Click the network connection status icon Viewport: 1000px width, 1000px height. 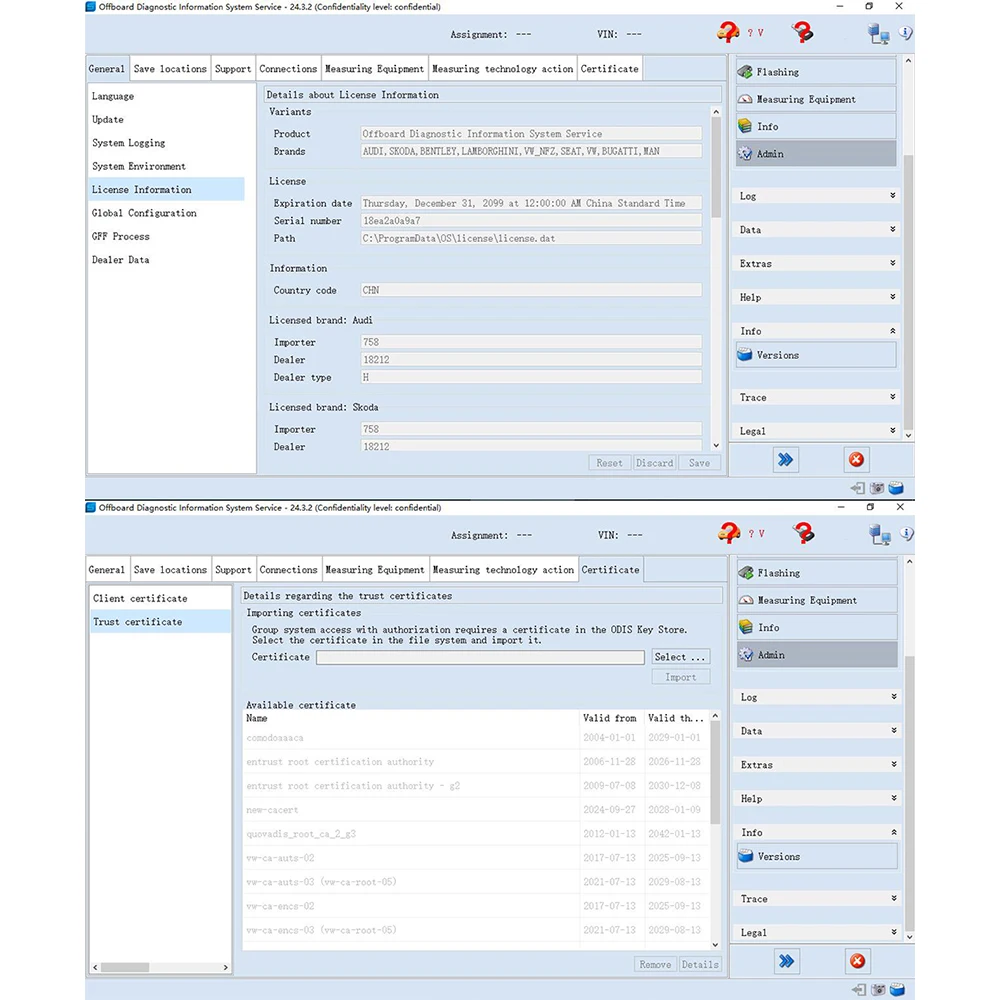pyautogui.click(x=879, y=33)
